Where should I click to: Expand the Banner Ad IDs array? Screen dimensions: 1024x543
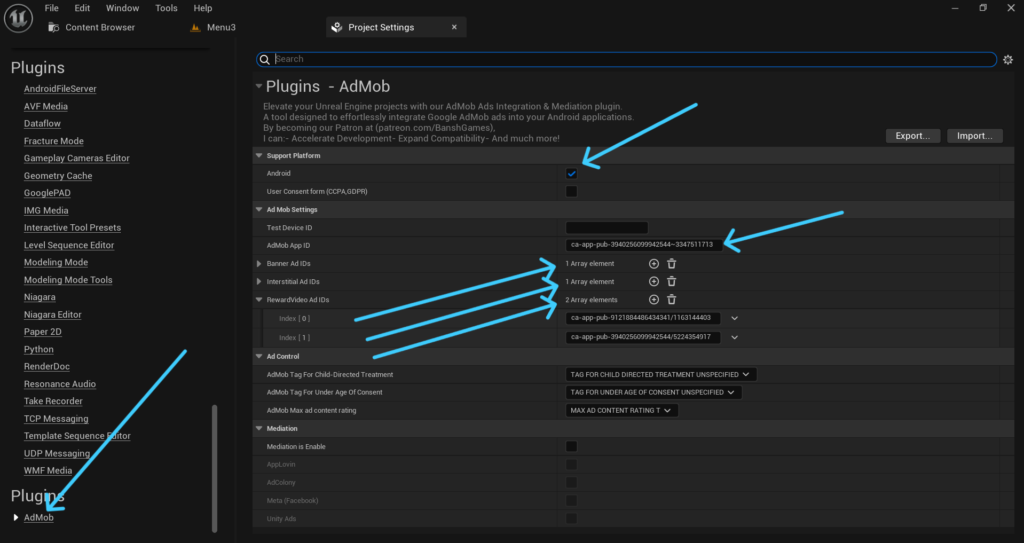point(259,263)
